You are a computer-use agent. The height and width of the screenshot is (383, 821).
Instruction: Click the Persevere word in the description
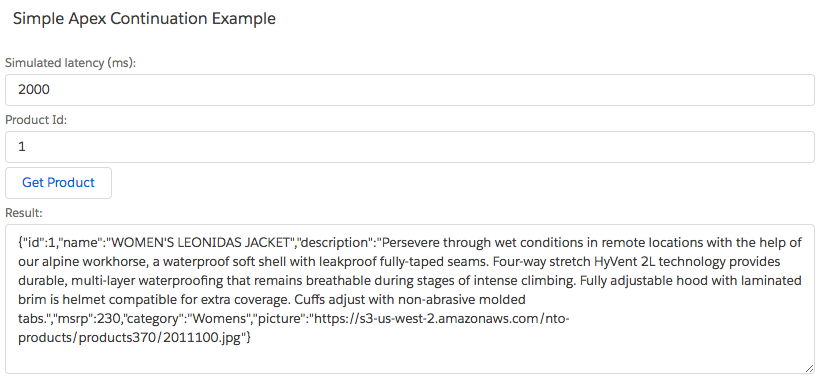[411, 243]
